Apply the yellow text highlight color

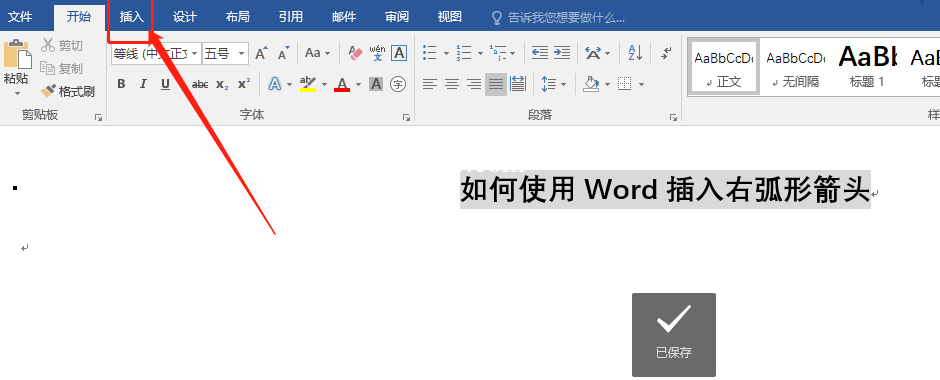tap(308, 84)
